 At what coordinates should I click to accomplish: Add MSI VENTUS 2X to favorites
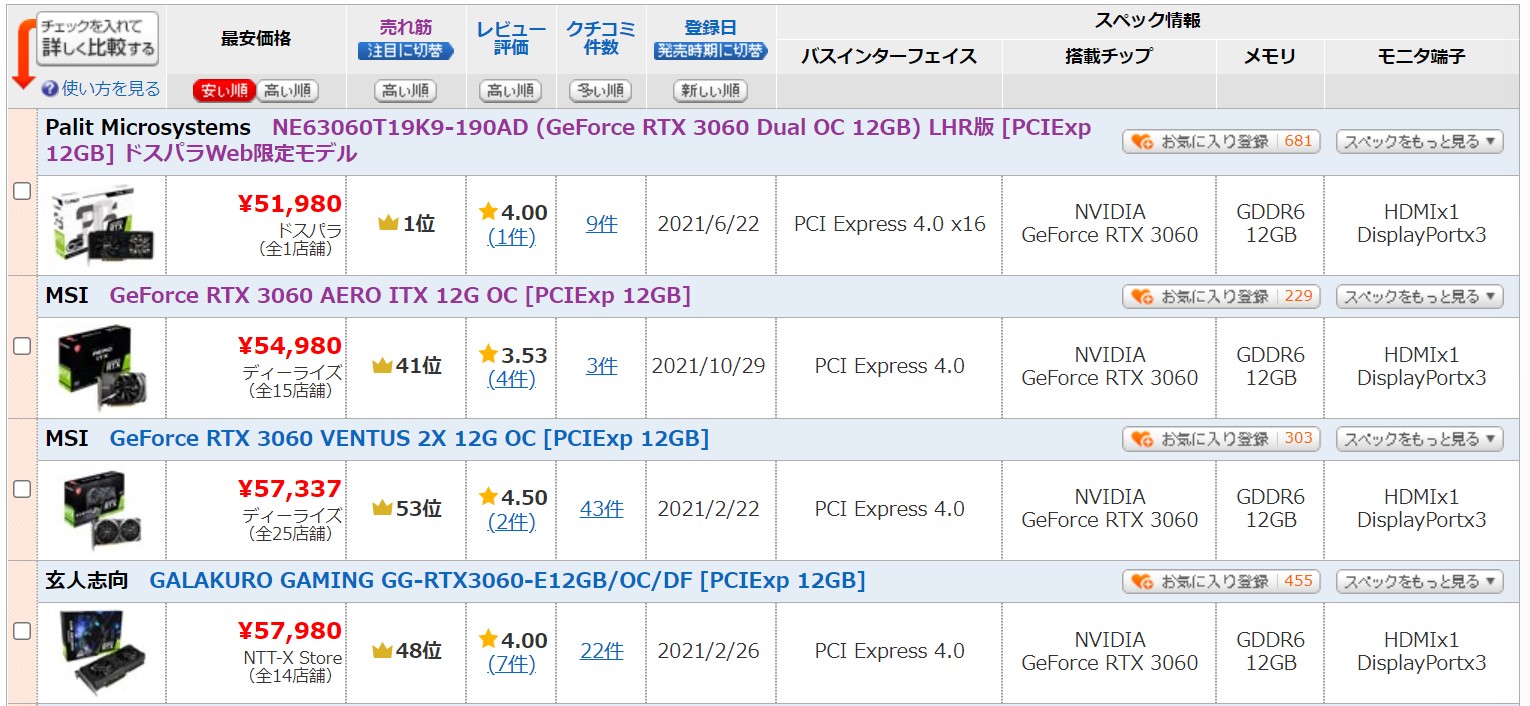point(1221,439)
